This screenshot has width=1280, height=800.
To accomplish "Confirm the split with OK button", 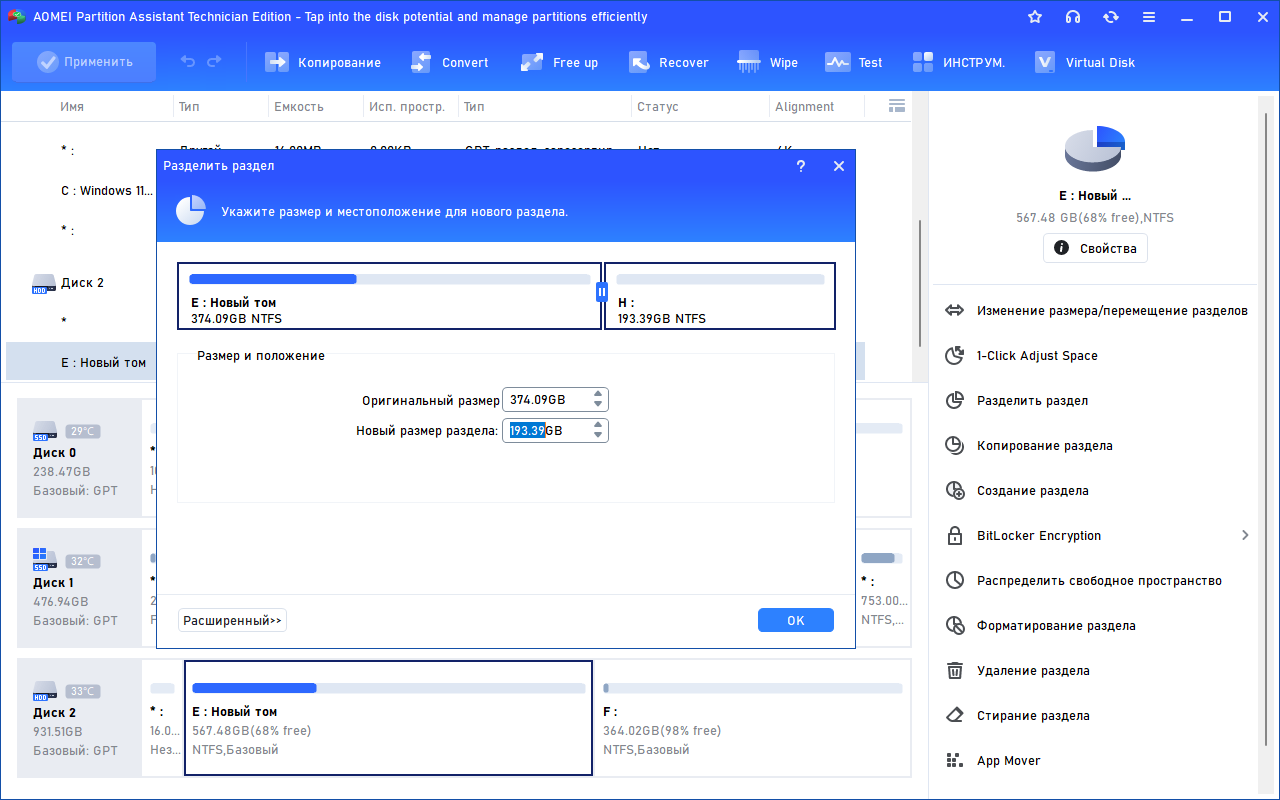I will coord(795,621).
